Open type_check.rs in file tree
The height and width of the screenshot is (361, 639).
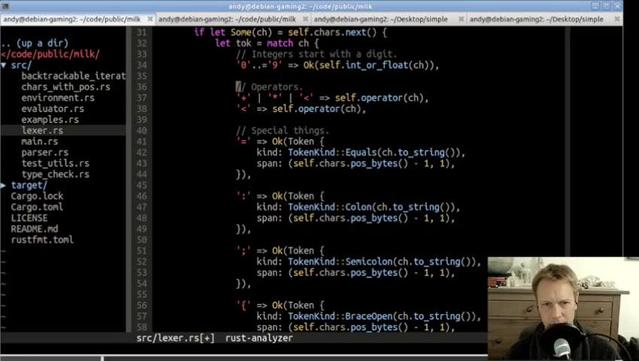coord(55,174)
